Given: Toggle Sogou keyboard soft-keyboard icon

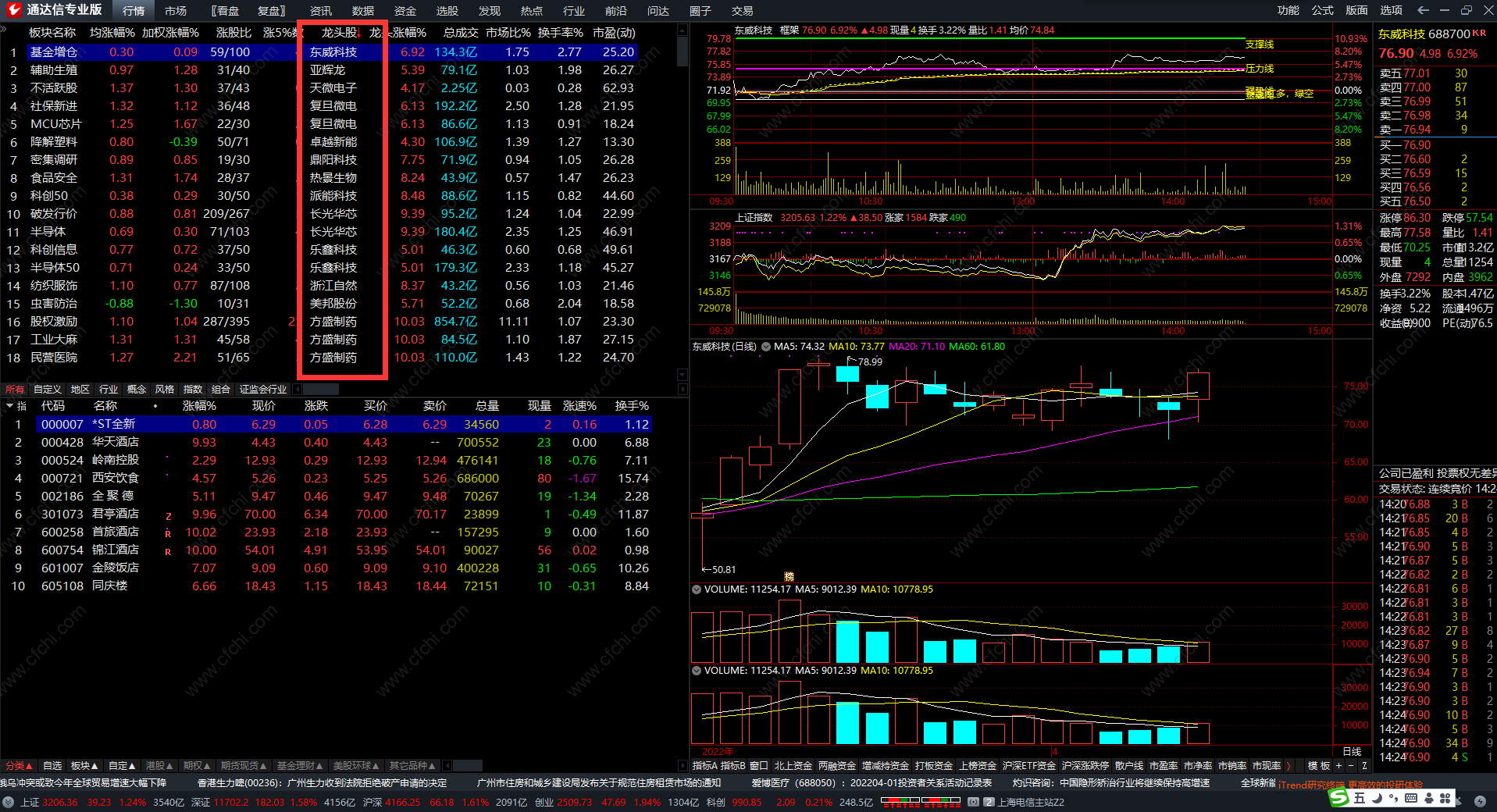Looking at the screenshot, I should 1411,798.
